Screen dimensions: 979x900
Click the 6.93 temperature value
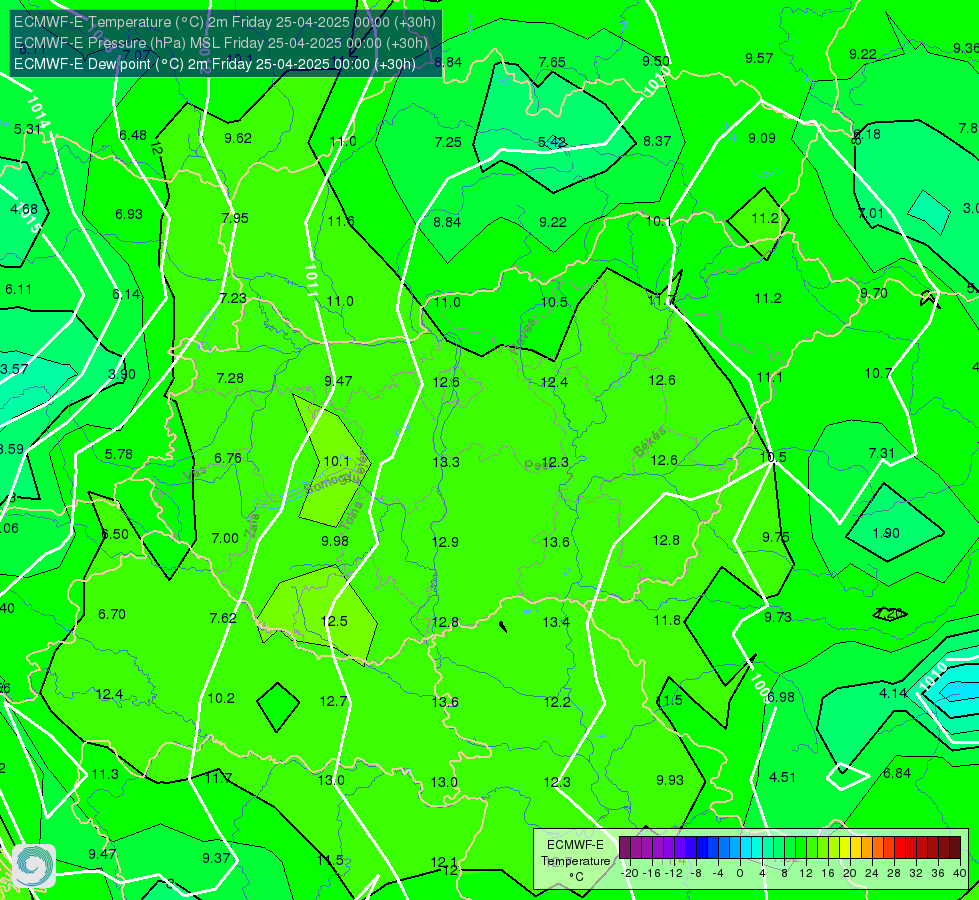(x=129, y=214)
